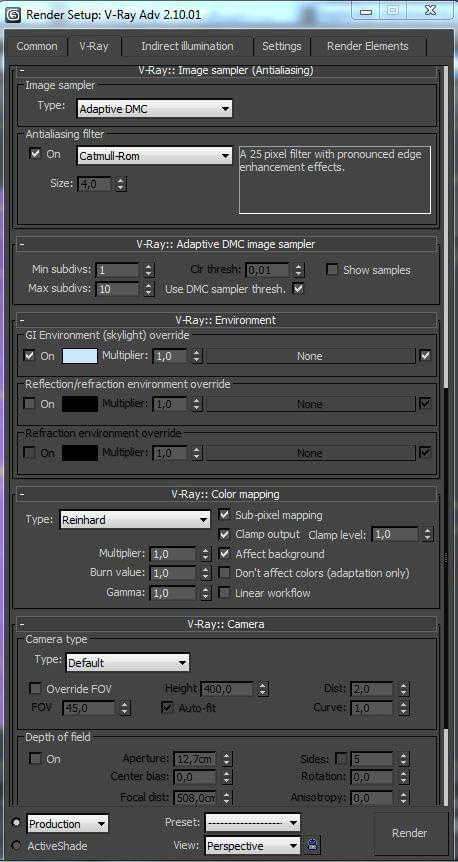Enable the Depth of field Sides checkbox

[x=341, y=759]
